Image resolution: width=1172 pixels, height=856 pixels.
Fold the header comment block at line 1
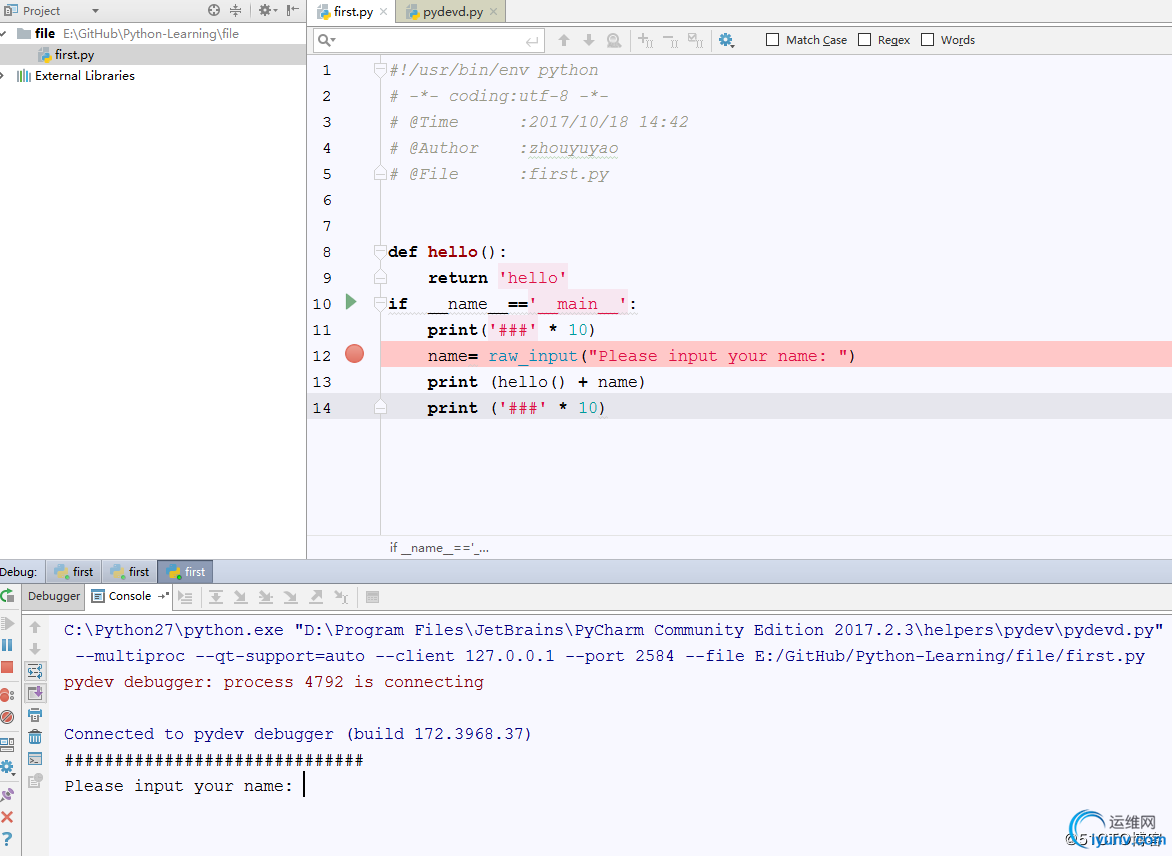[380, 70]
